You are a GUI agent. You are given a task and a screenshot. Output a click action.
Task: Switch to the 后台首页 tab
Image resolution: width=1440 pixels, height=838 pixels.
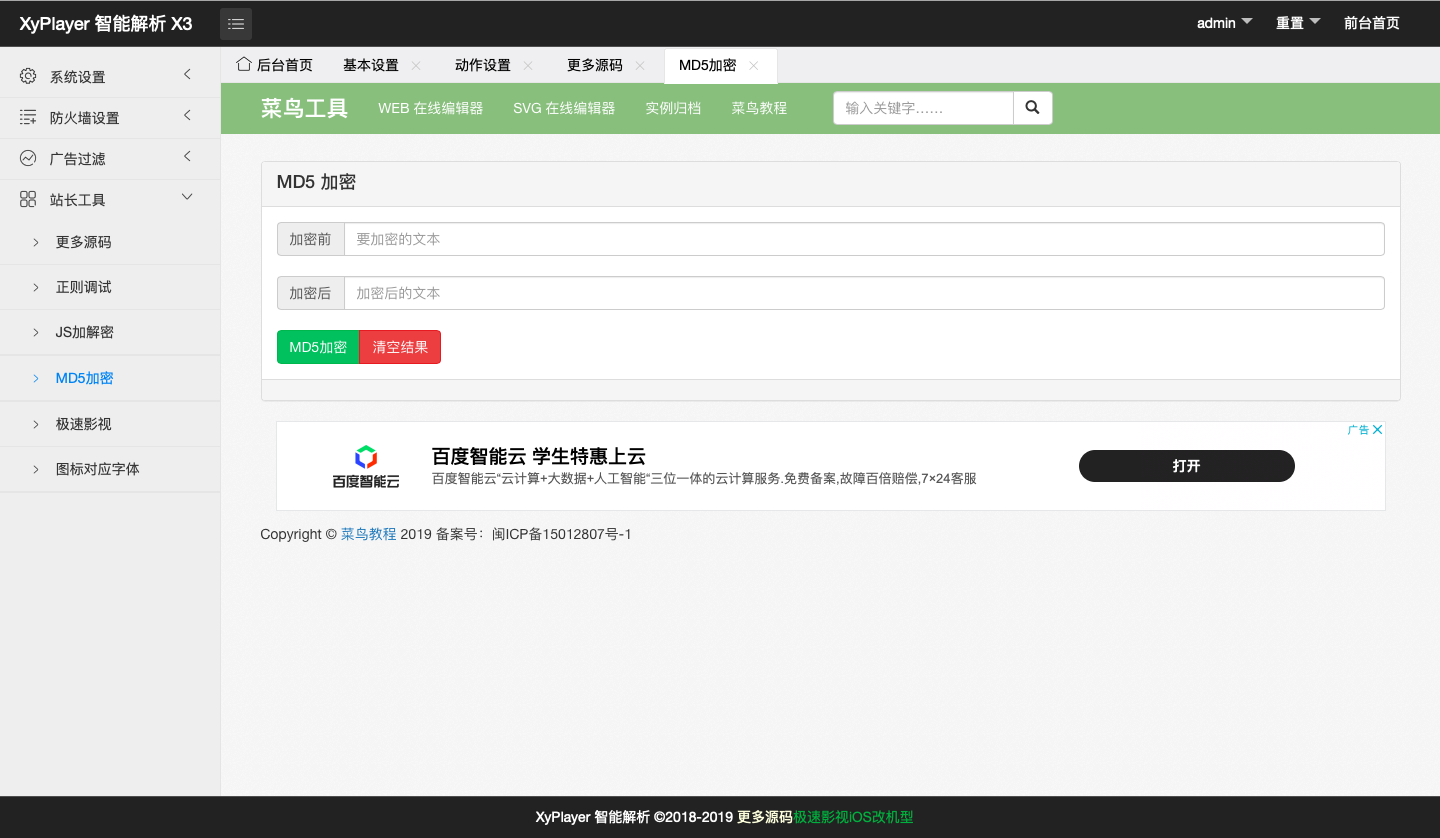[x=275, y=65]
